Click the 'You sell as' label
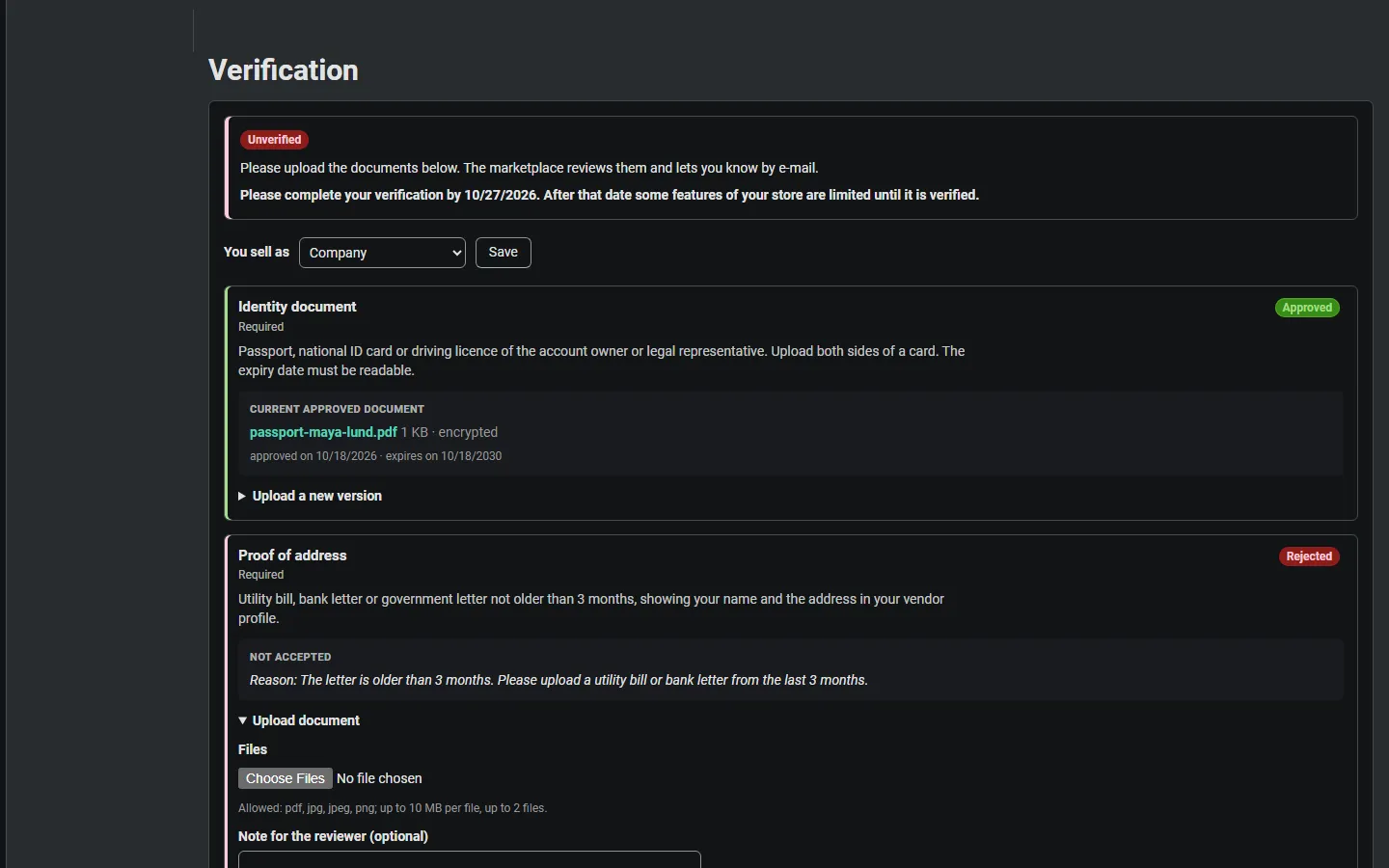Image resolution: width=1389 pixels, height=868 pixels. coord(257,252)
